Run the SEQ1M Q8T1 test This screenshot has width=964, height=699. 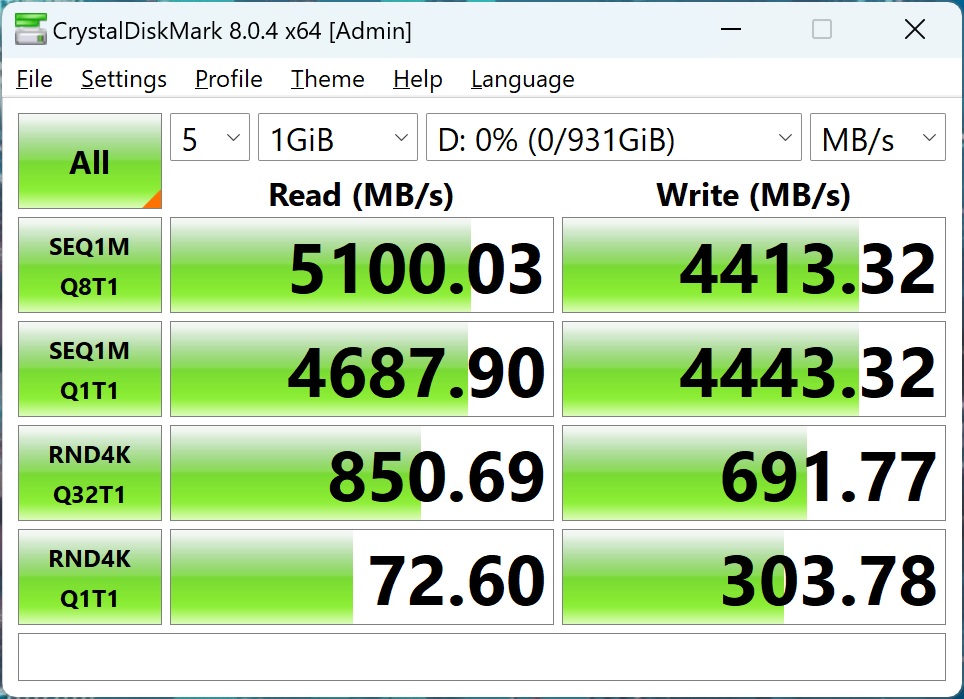coord(90,265)
